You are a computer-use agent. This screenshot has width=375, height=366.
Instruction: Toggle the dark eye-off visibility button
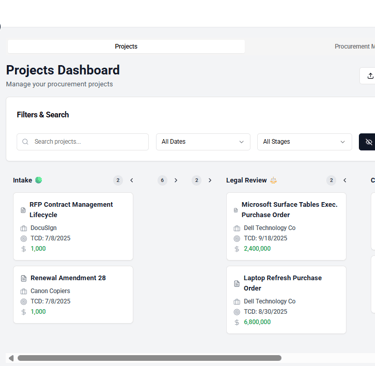pos(368,142)
